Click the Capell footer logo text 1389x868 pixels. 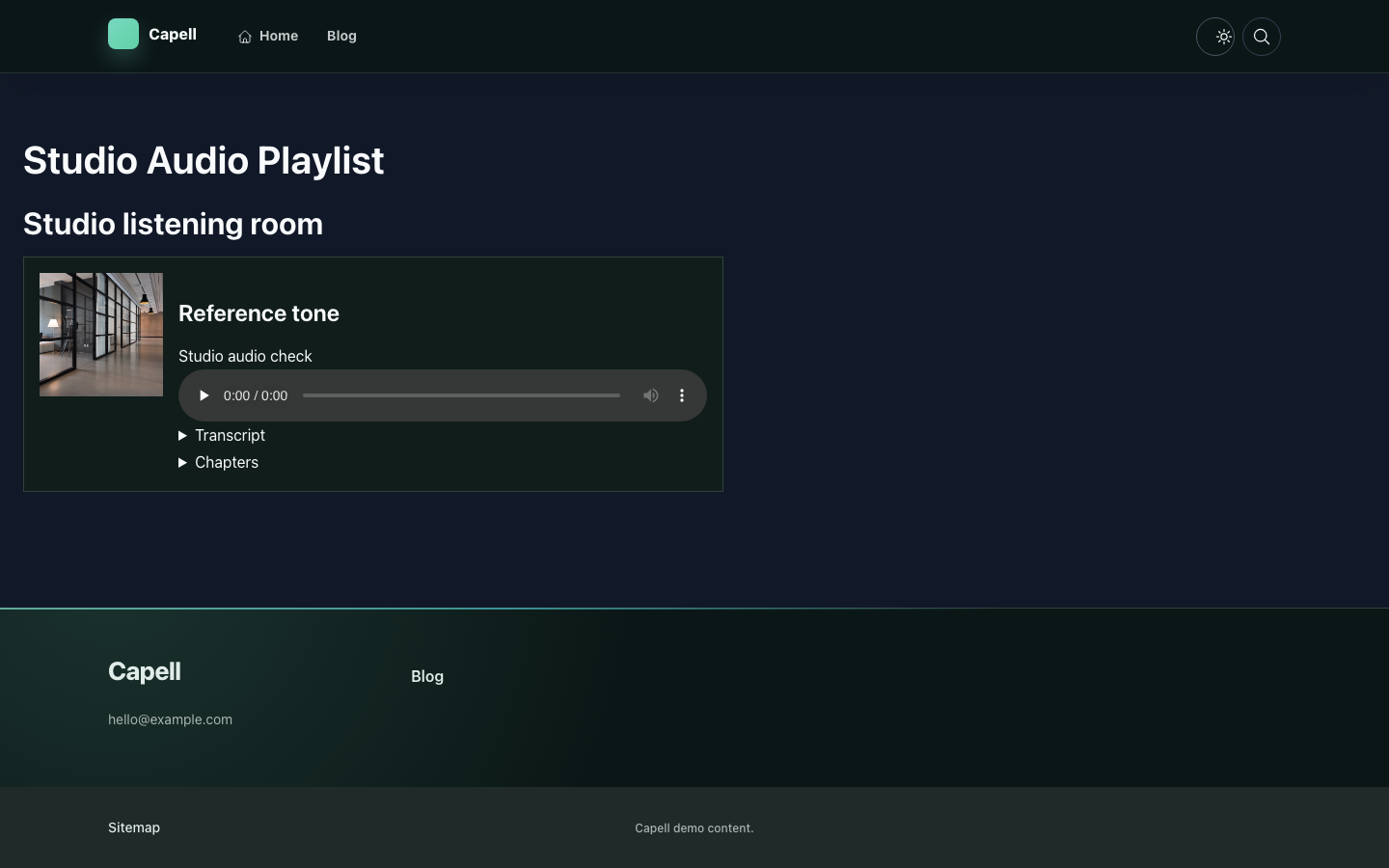coord(145,671)
